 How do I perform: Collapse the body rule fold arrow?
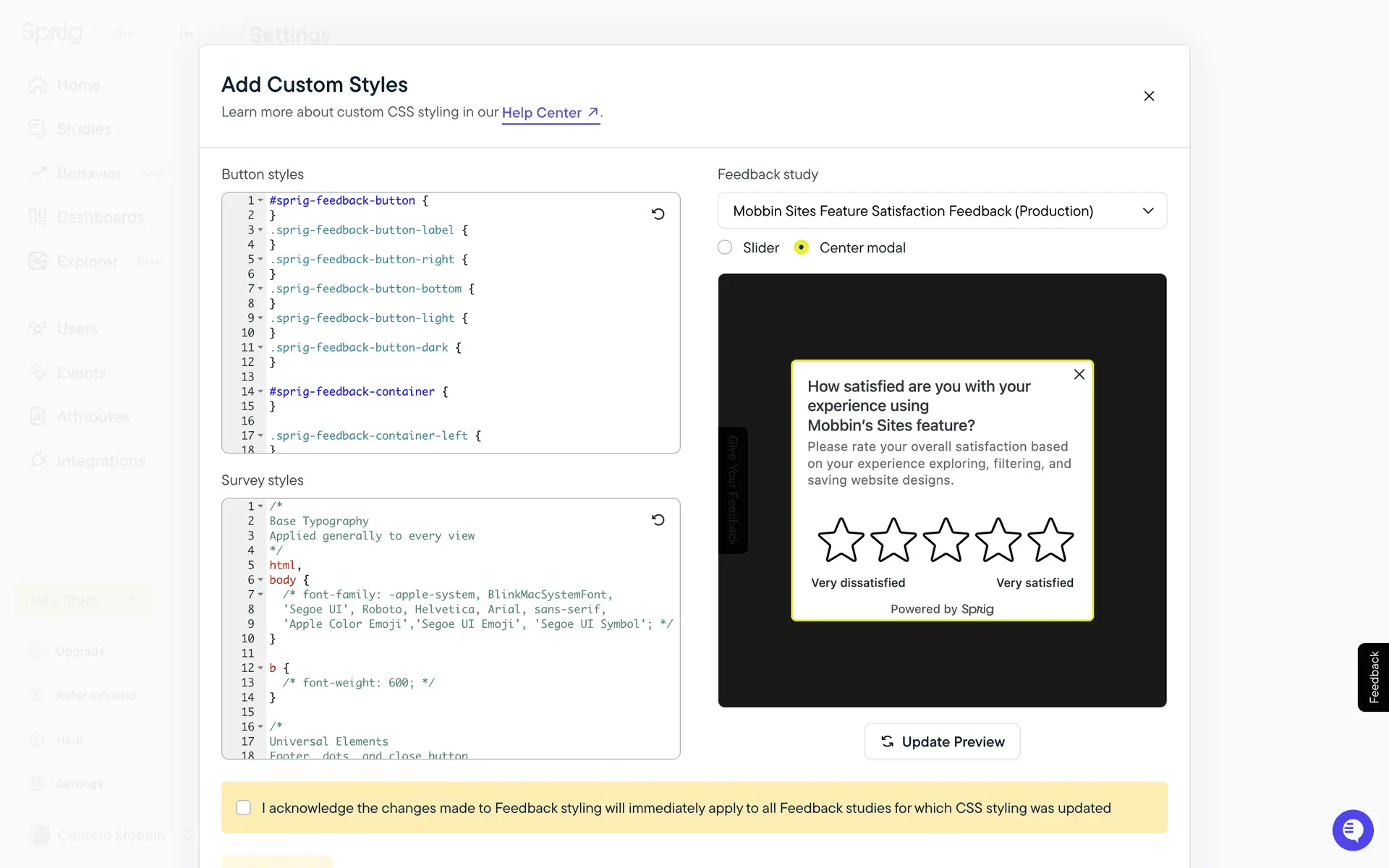pyautogui.click(x=260, y=580)
